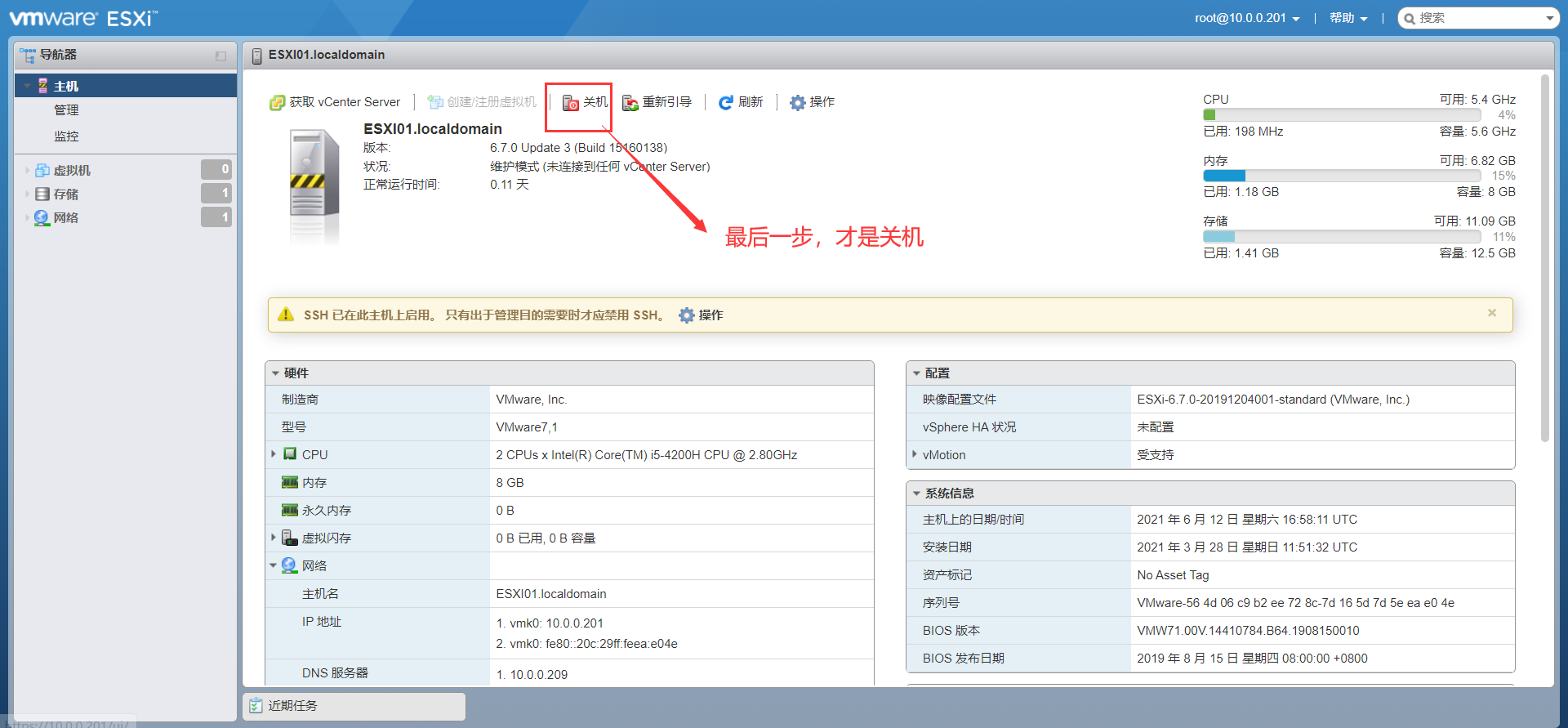Select the hostname value ESXI01.localdomain

[x=551, y=594]
